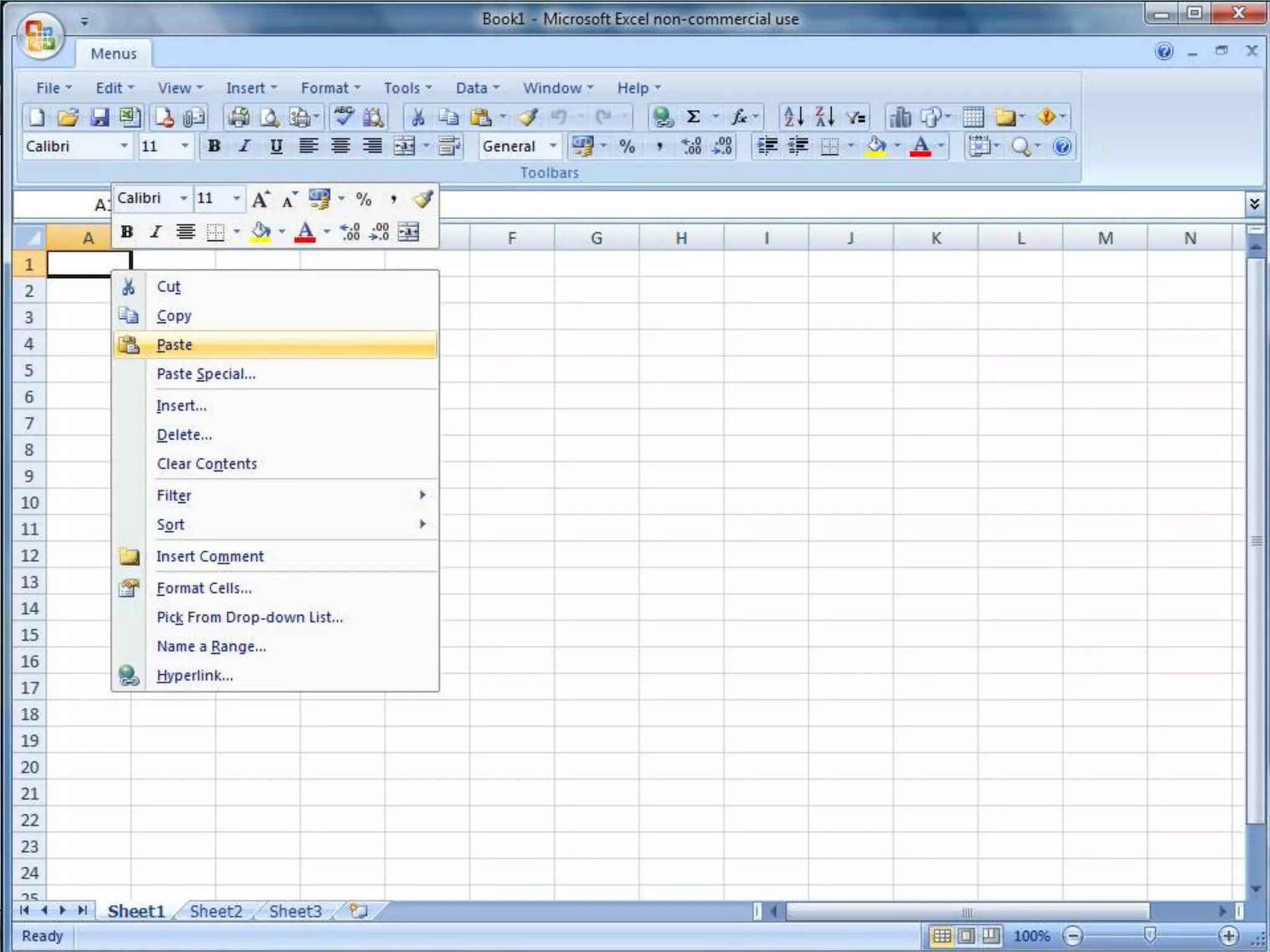This screenshot has height=952, width=1270.
Task: Click the red font color button in the mini toolbar
Action: (x=304, y=232)
